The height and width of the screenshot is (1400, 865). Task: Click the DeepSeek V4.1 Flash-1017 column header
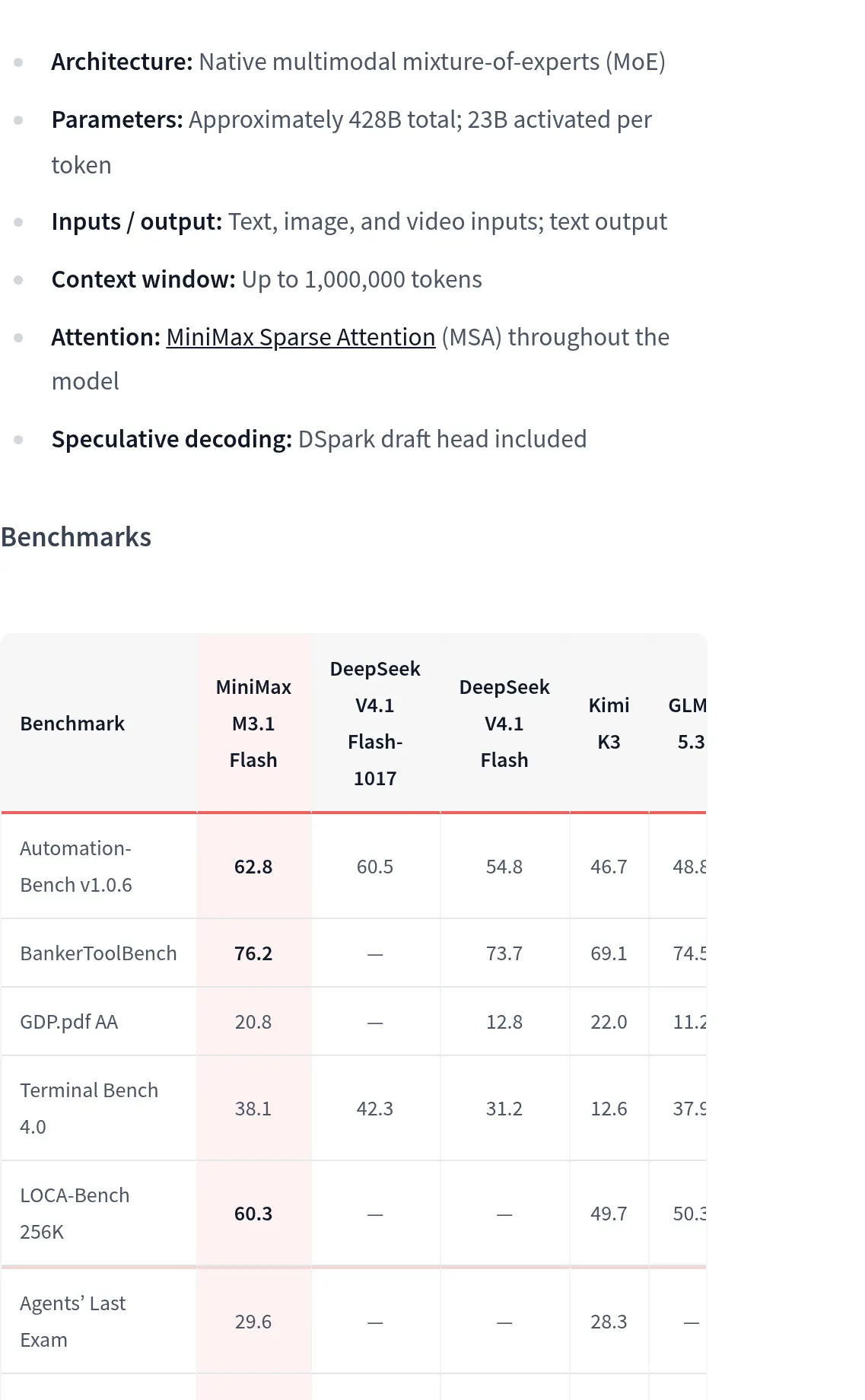(x=375, y=724)
